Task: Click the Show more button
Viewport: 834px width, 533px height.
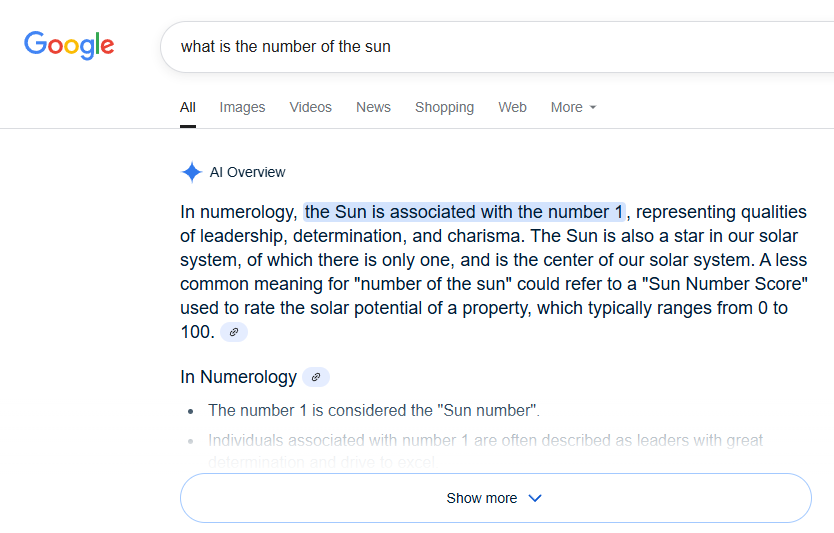Action: click(482, 498)
